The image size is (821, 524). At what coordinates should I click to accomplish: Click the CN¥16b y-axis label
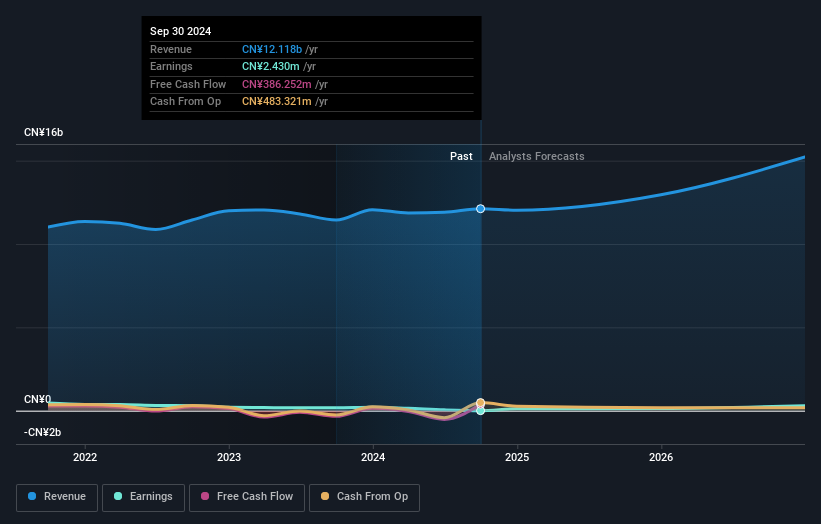click(43, 132)
